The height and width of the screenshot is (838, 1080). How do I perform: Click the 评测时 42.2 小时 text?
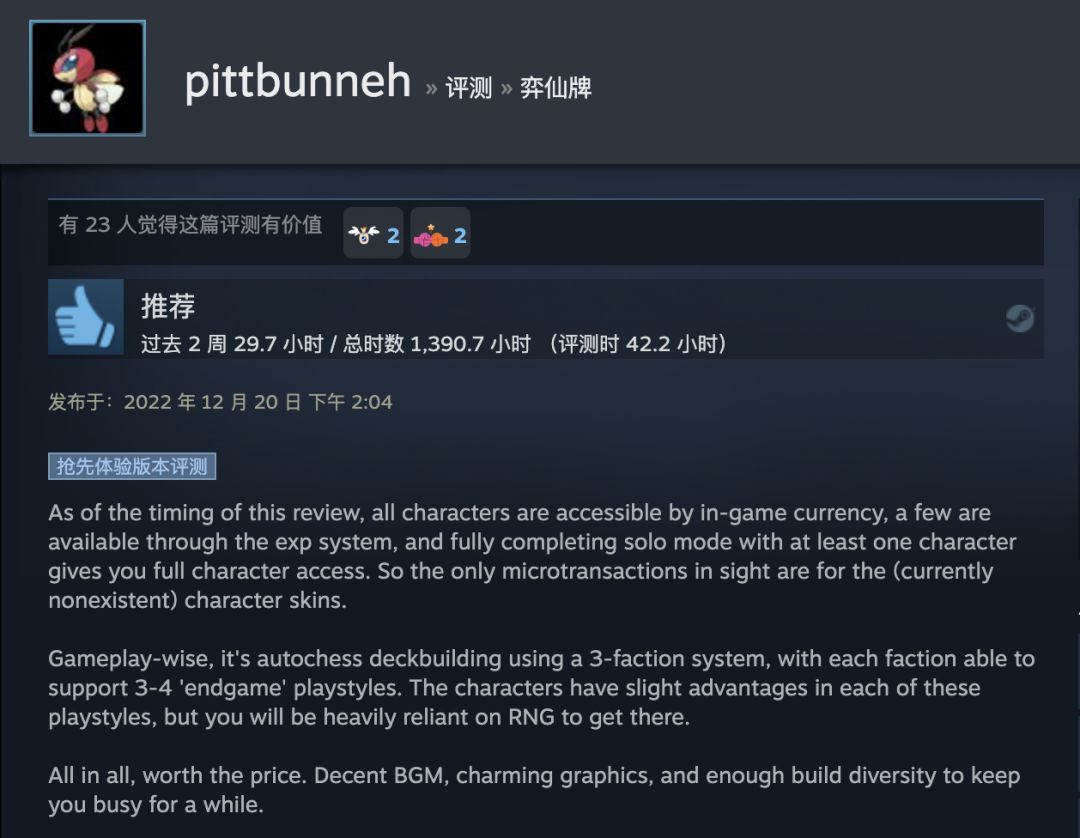[x=643, y=344]
